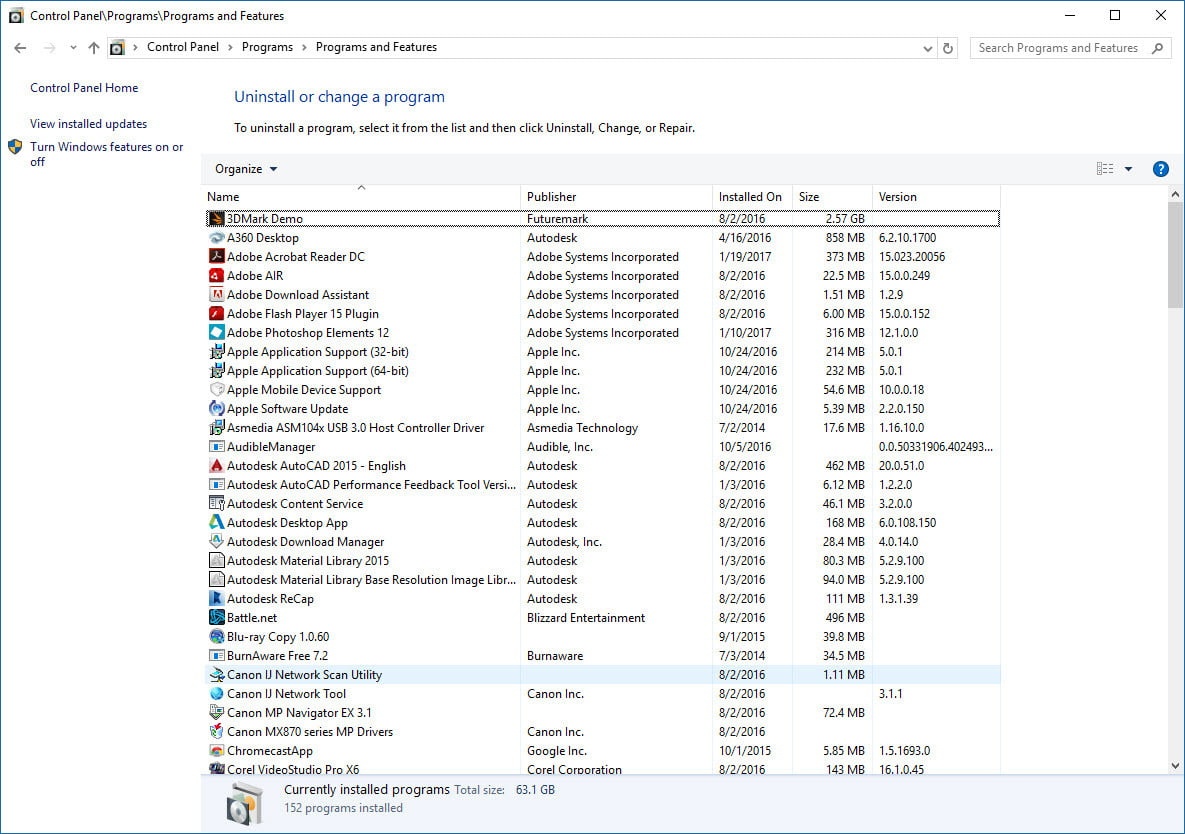The width and height of the screenshot is (1185, 834).
Task: Click the Apple Software Update icon
Action: (x=216, y=409)
